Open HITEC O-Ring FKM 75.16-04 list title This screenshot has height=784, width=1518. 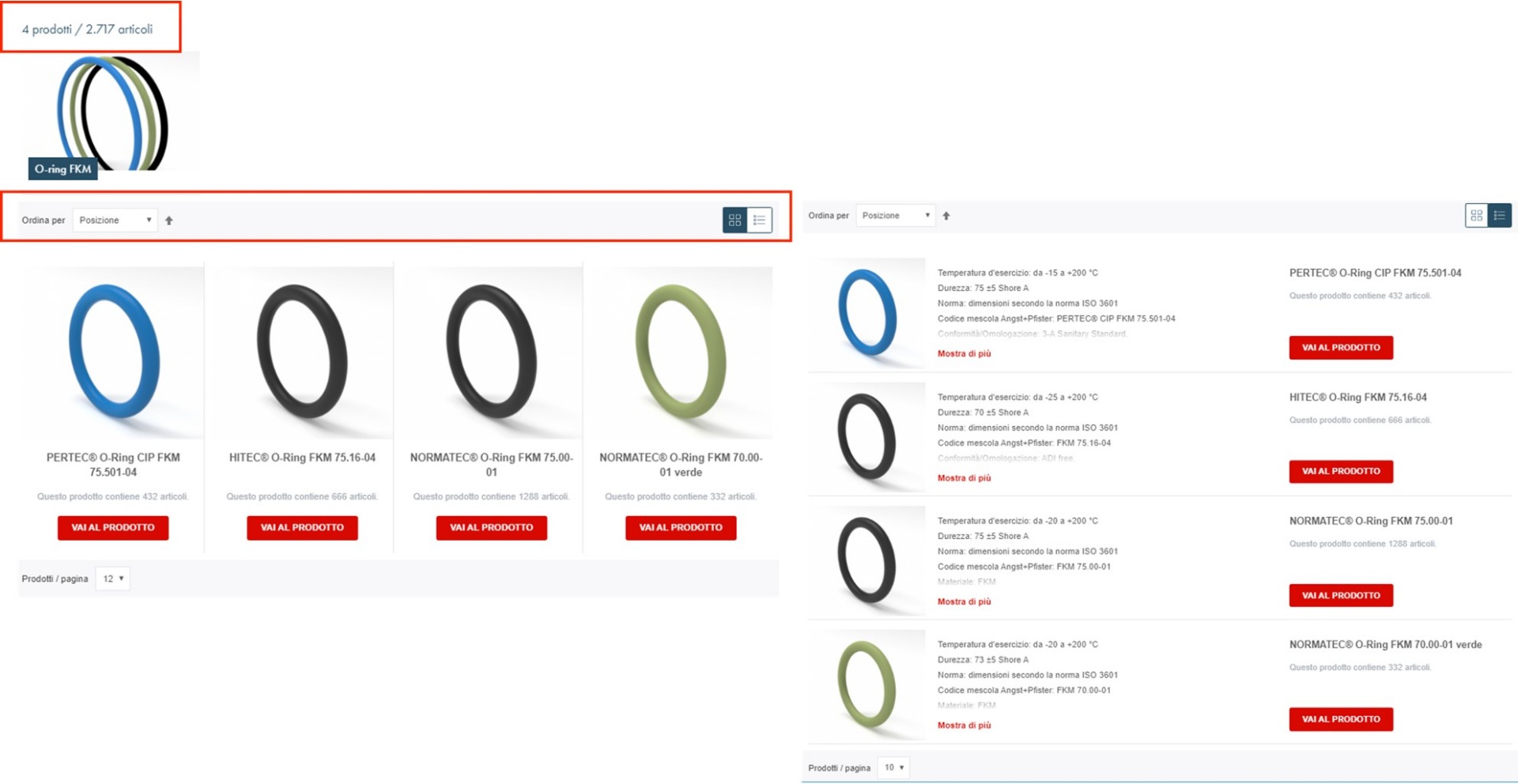tap(1358, 398)
